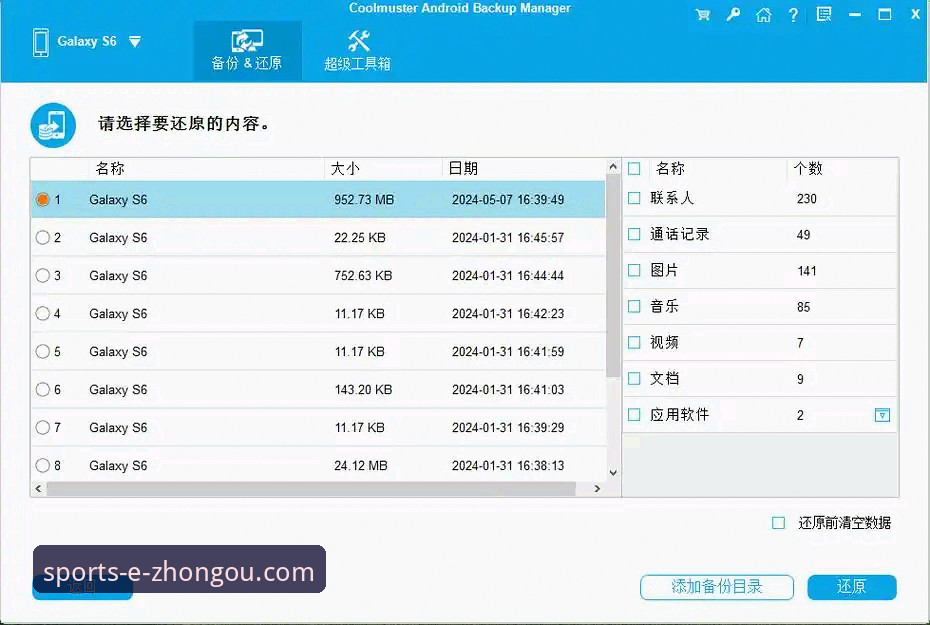Click the Galaxy S6 phone device icon
This screenshot has width=930, height=625.
coord(41,43)
